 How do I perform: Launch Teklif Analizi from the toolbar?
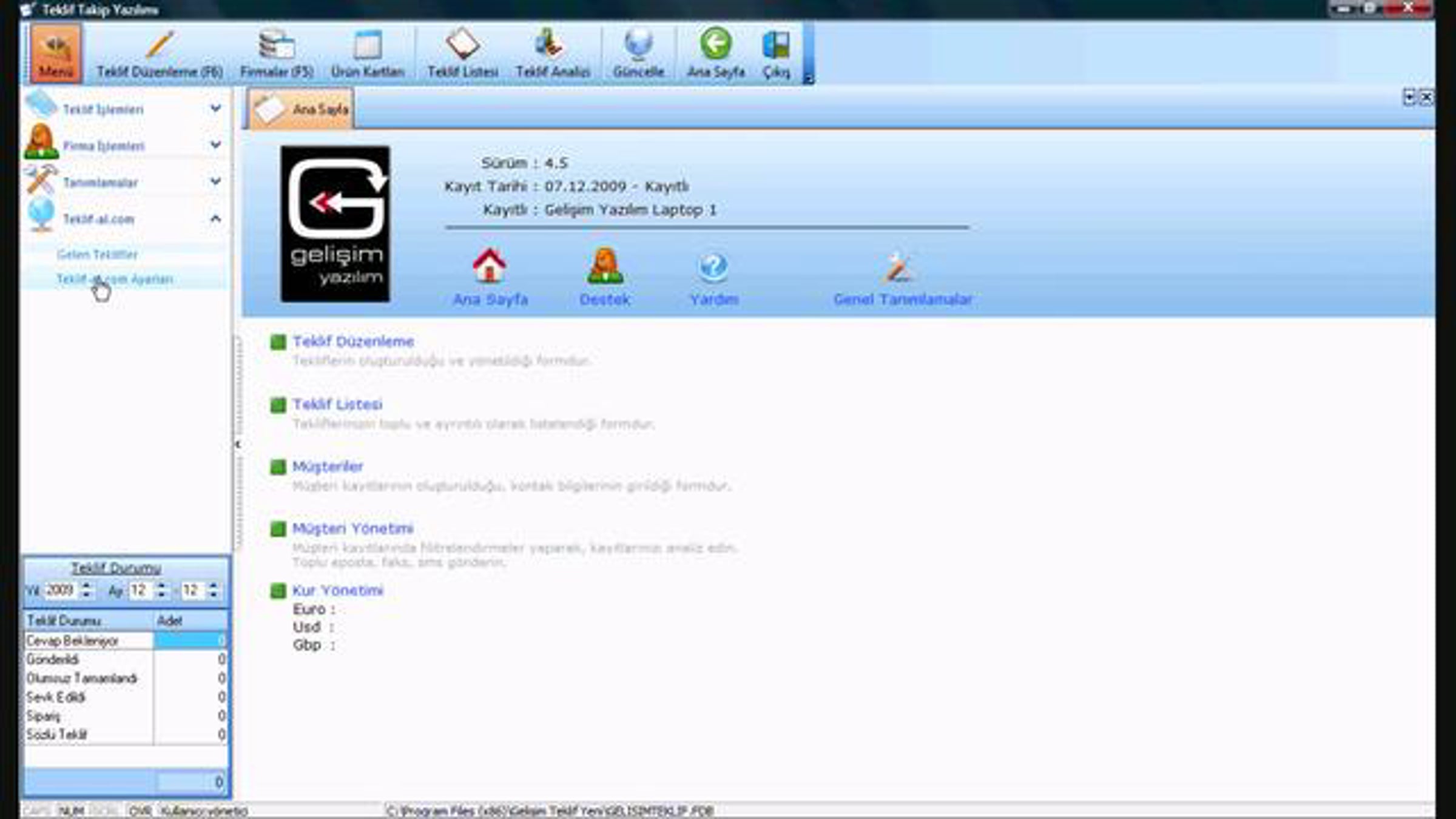point(553,53)
